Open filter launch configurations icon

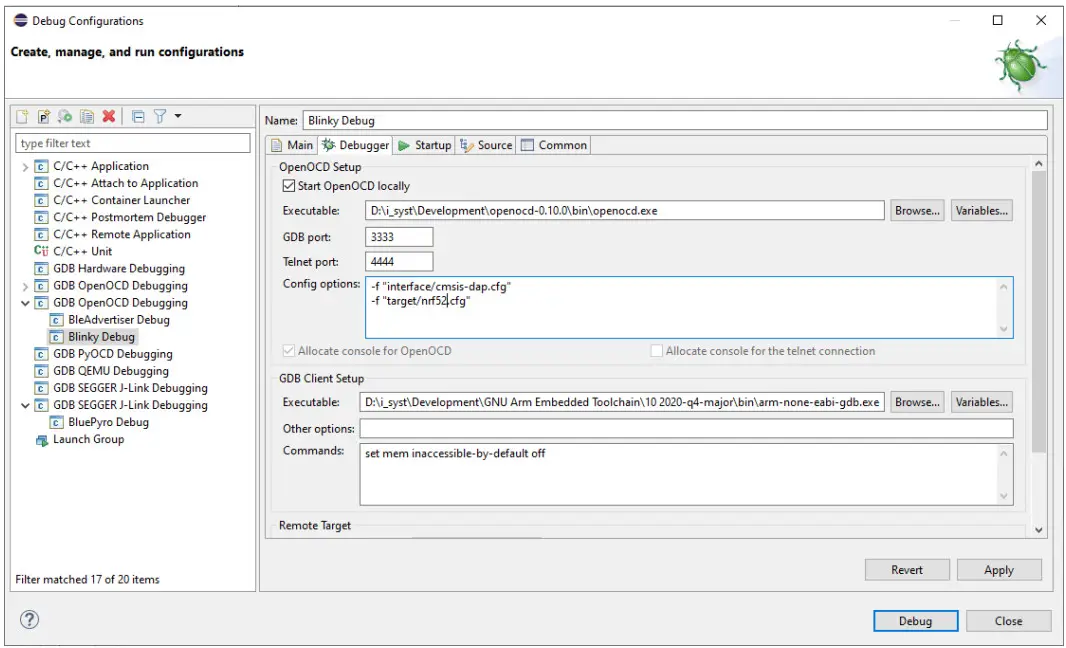[160, 116]
